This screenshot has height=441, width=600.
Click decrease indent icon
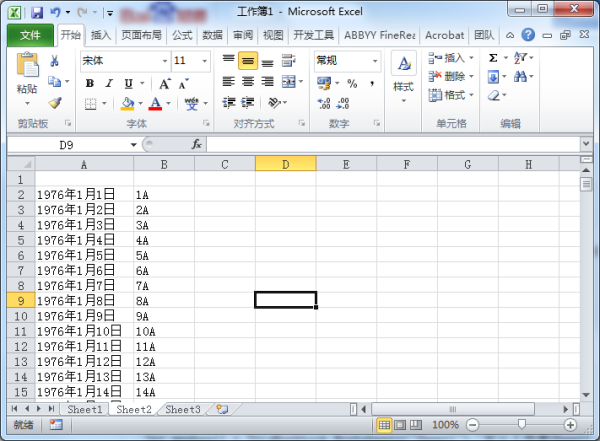pos(229,103)
